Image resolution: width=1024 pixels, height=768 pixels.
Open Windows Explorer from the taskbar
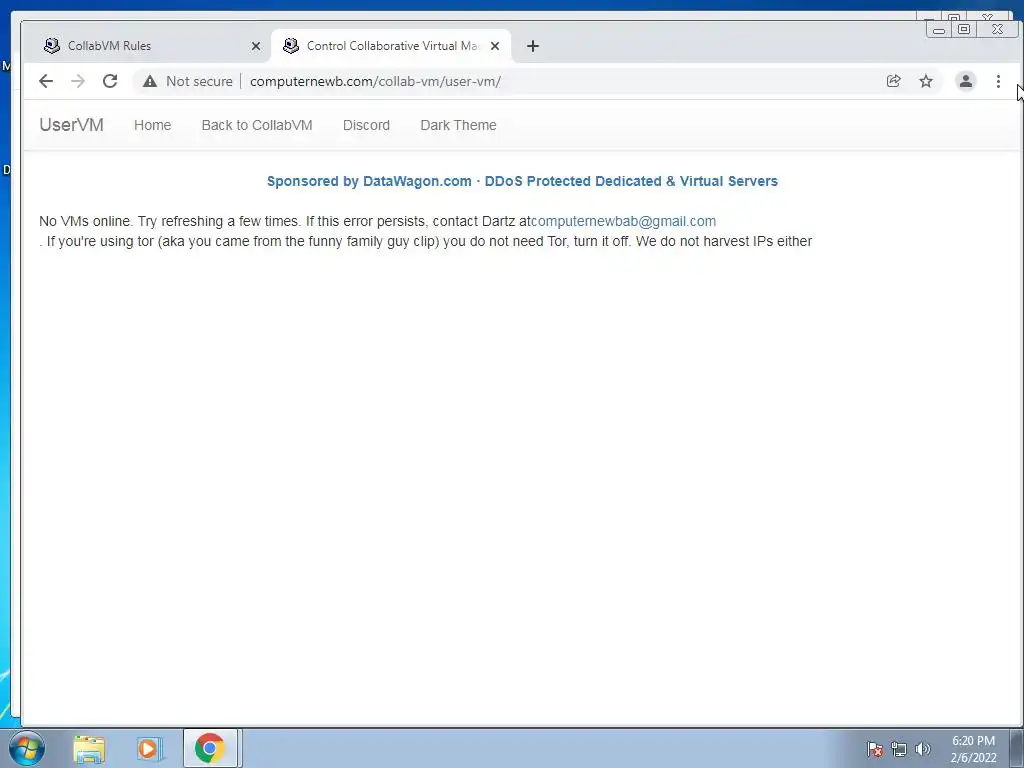coord(89,749)
